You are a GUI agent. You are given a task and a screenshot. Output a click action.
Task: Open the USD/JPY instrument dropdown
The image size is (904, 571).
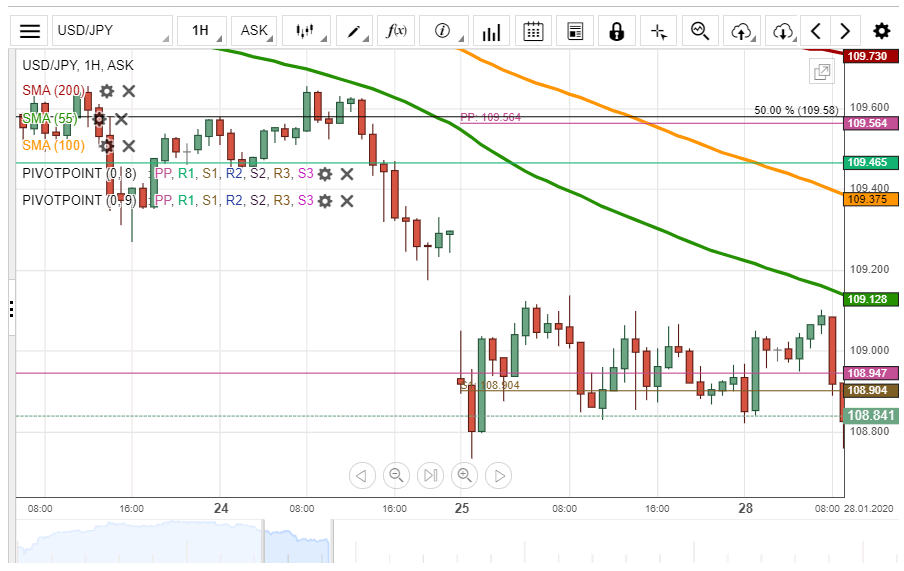(112, 31)
